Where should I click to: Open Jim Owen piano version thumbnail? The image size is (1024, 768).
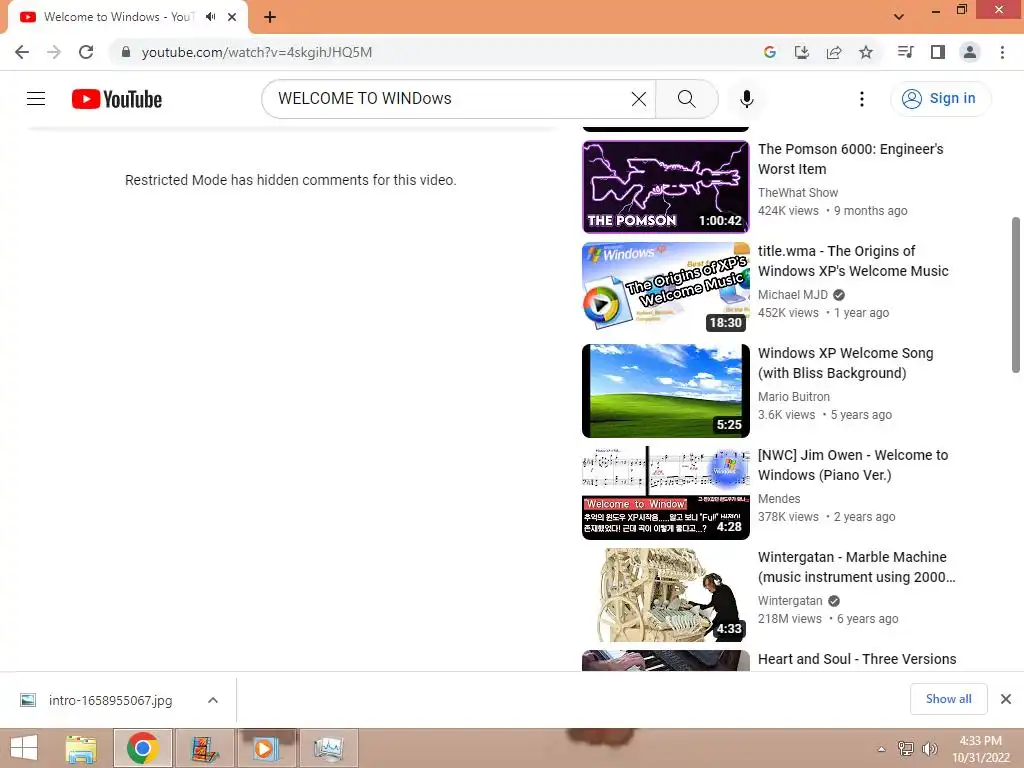coord(665,492)
